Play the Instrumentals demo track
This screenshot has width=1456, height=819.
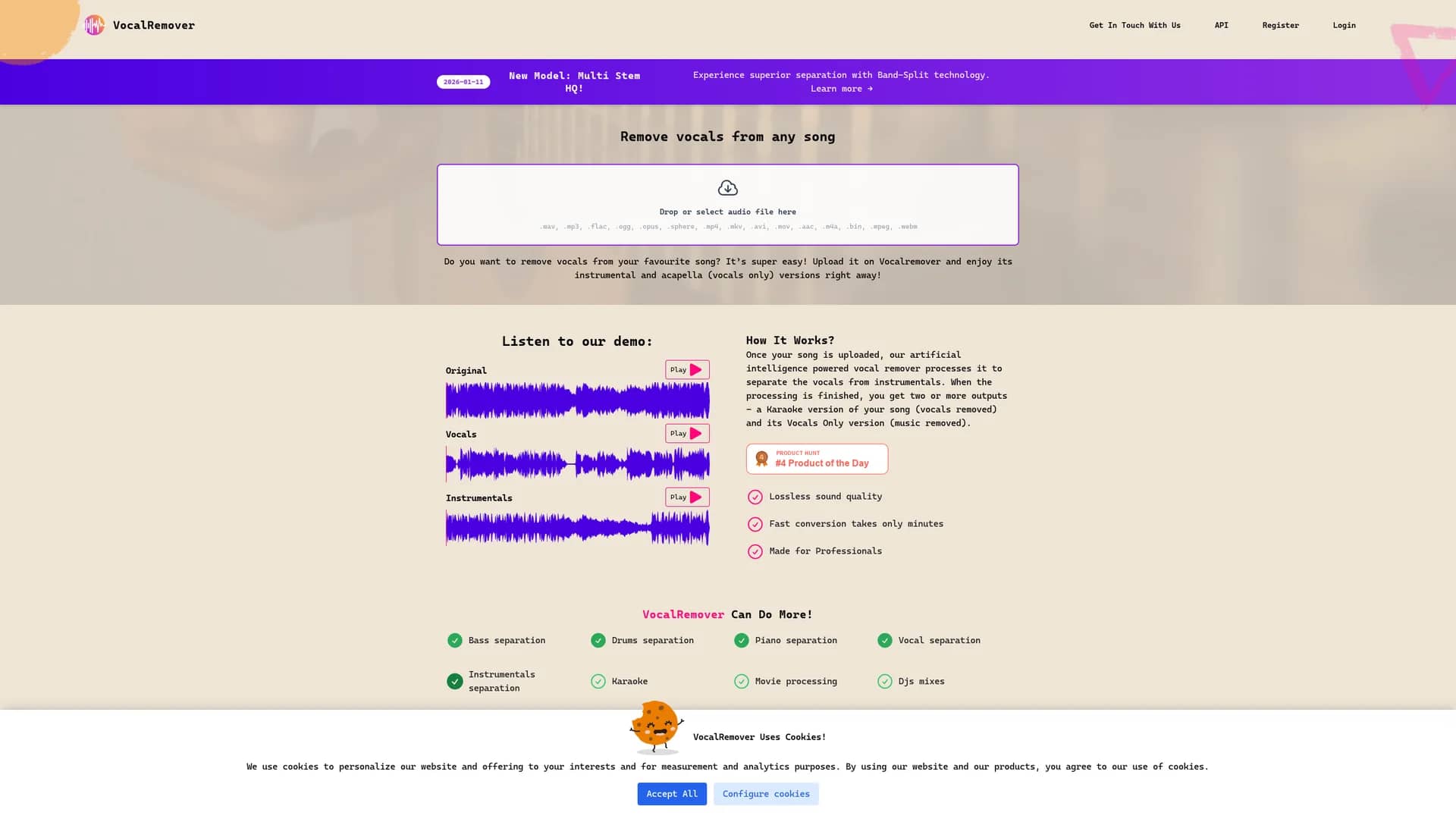click(687, 497)
